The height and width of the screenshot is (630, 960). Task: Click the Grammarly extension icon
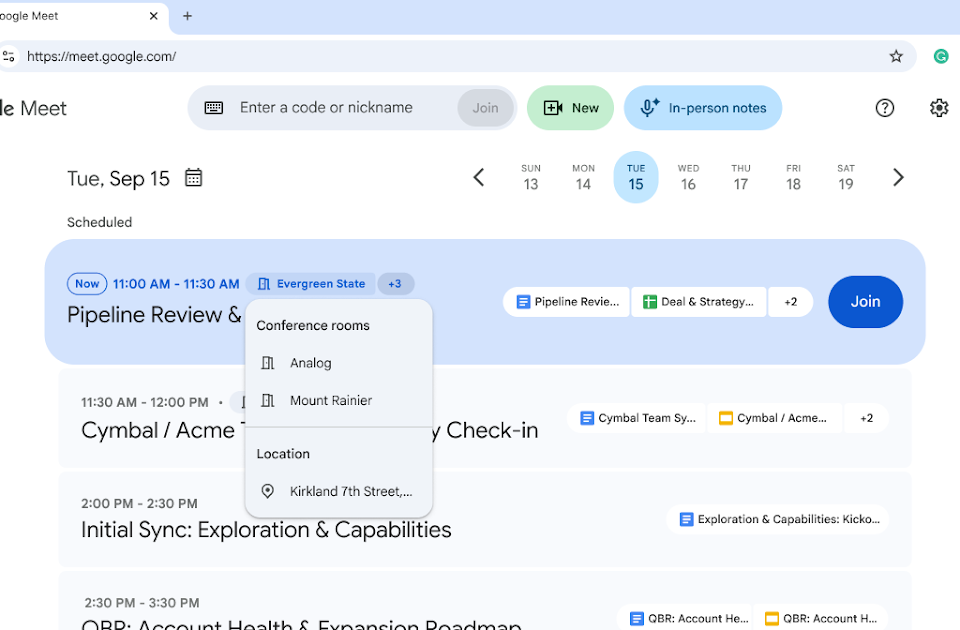click(940, 56)
